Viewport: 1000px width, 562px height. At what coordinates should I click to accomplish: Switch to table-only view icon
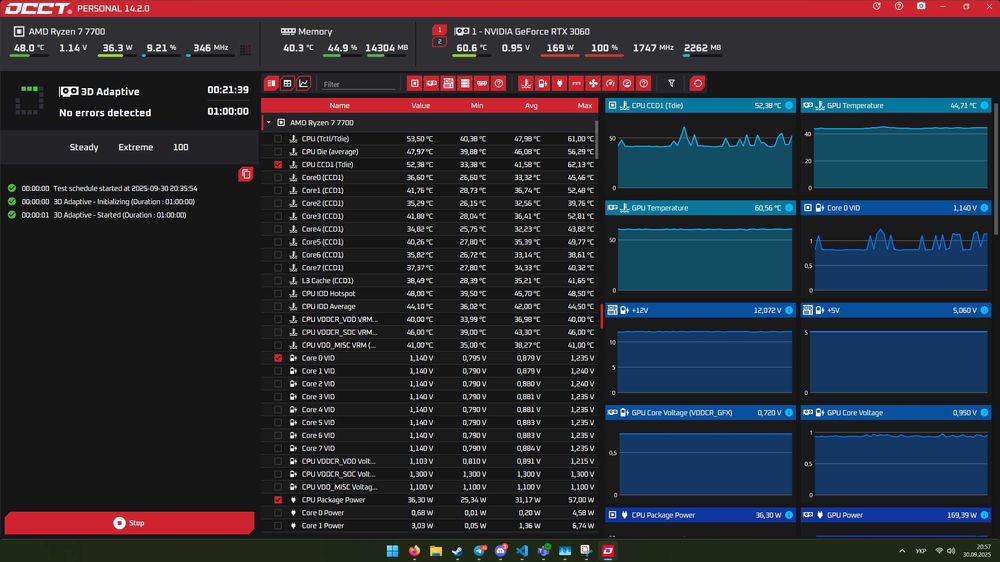click(x=288, y=84)
